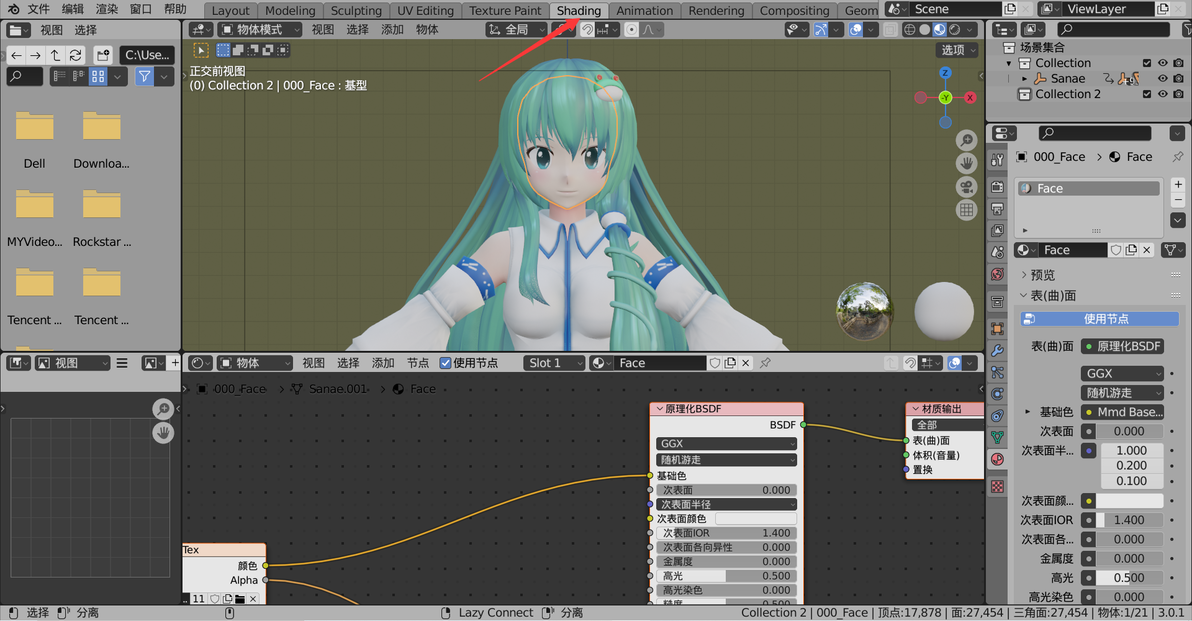Screen dimensions: 1192x621
Task: Open Tool properties tab icon
Action: (997, 160)
